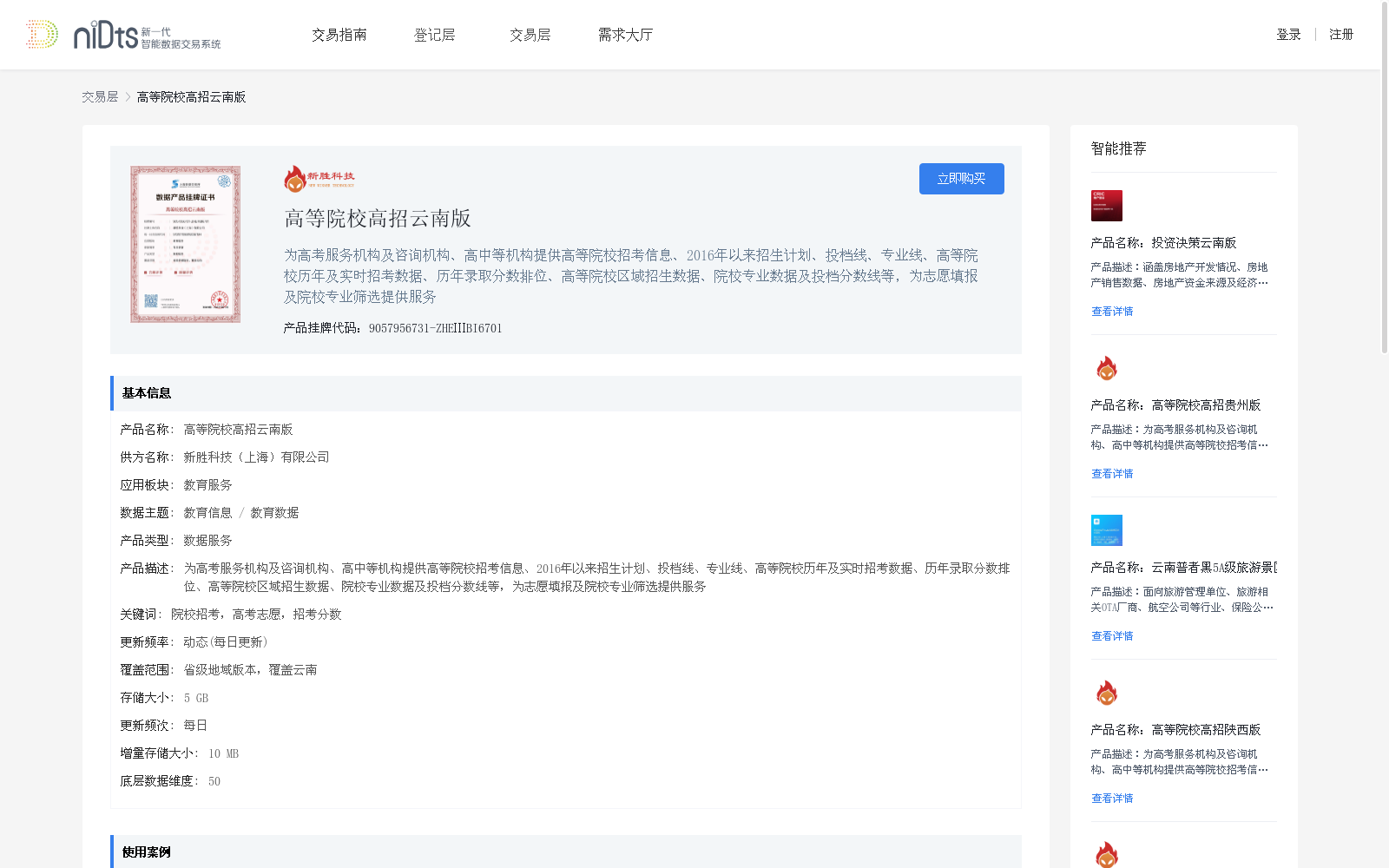Click the 立即购买 button

point(962,179)
